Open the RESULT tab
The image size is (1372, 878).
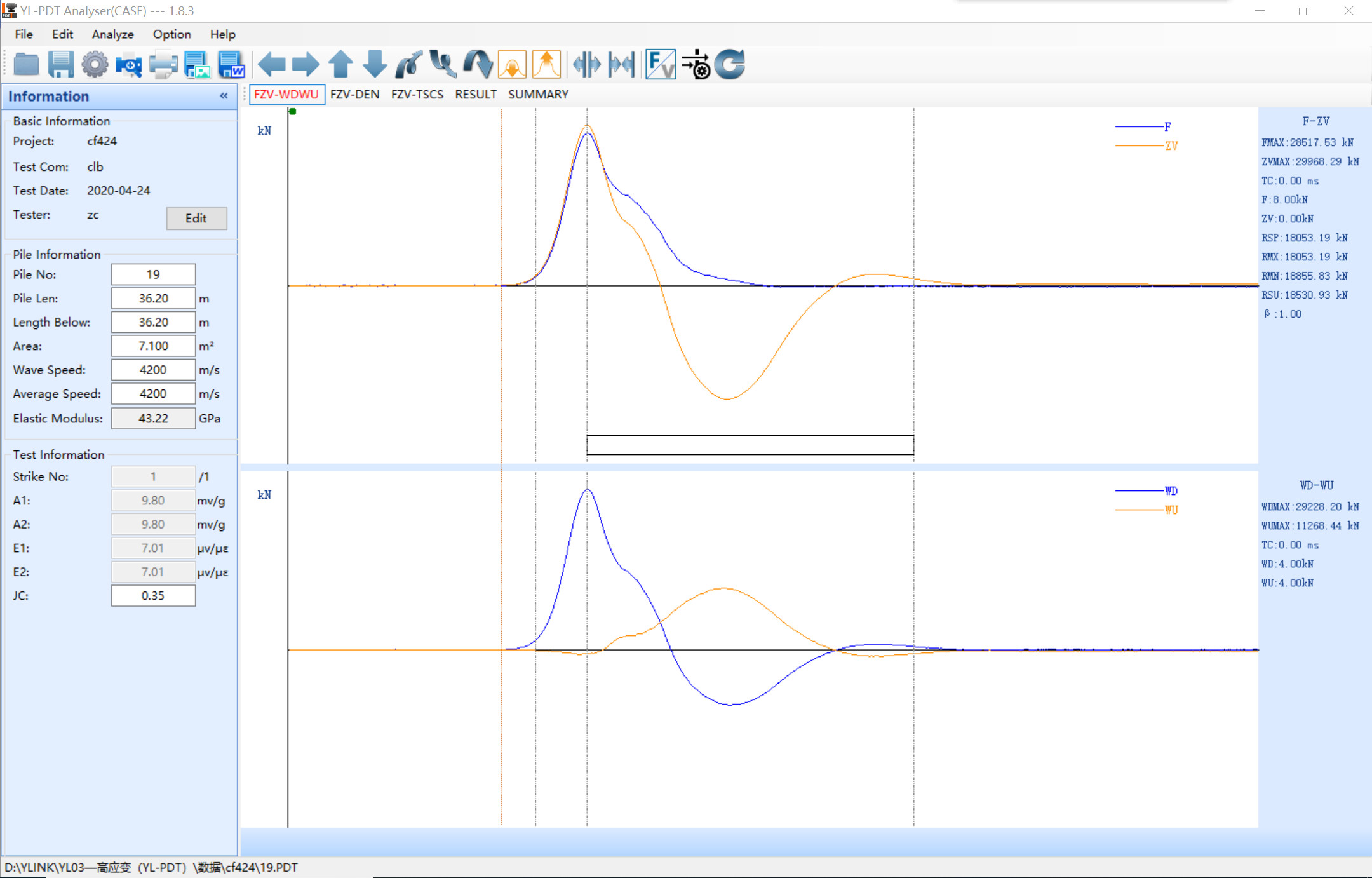coord(475,94)
